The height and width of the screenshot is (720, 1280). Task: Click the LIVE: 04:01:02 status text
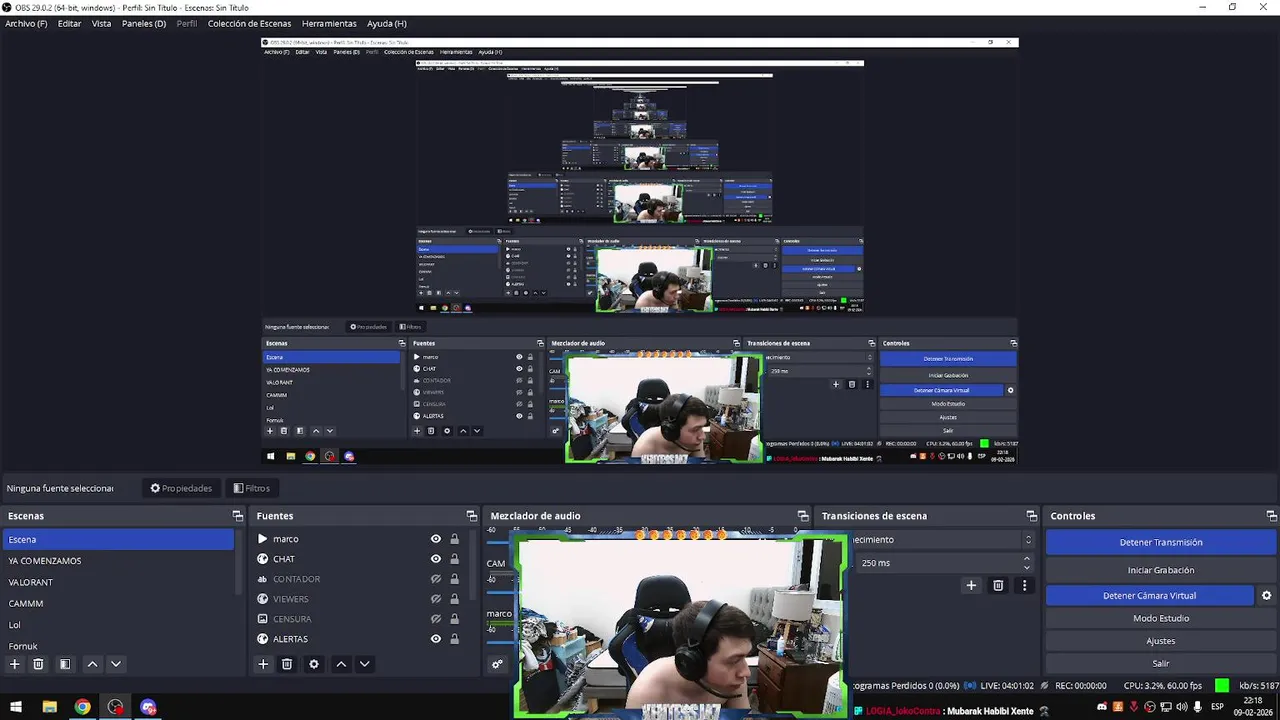[1006, 686]
